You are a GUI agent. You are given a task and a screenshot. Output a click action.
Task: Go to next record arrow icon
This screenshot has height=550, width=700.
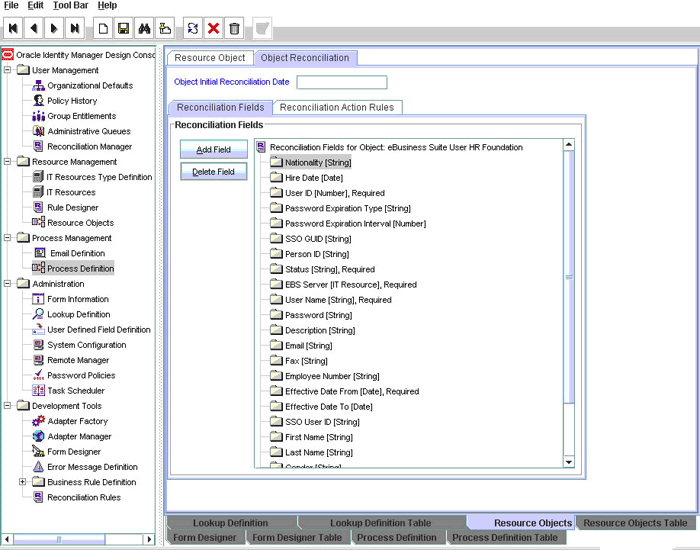54,29
